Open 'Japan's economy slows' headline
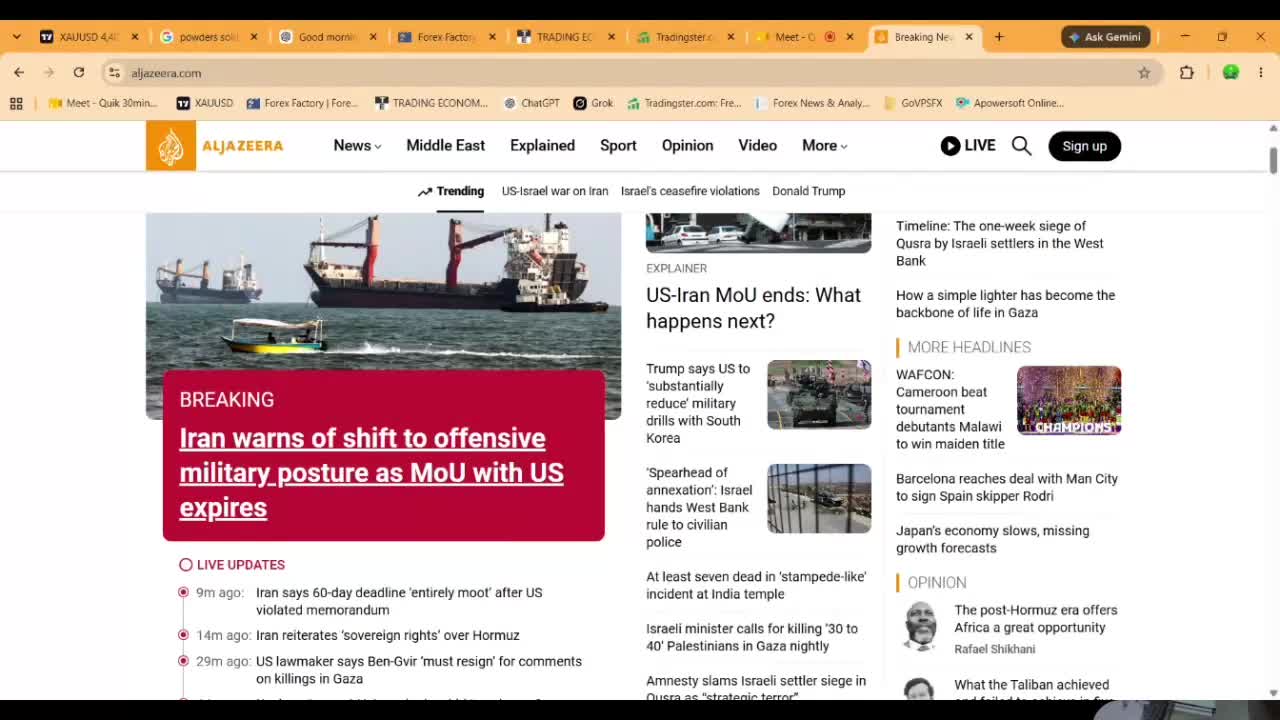This screenshot has height=720, width=1280. point(992,539)
